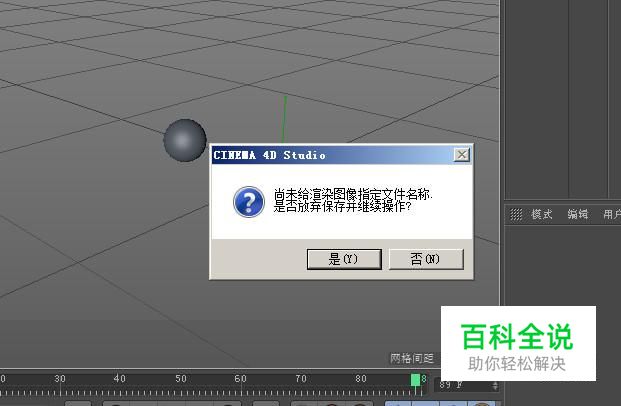Jump to frame 60 on timeline
The width and height of the screenshot is (621, 406).
[x=240, y=379]
